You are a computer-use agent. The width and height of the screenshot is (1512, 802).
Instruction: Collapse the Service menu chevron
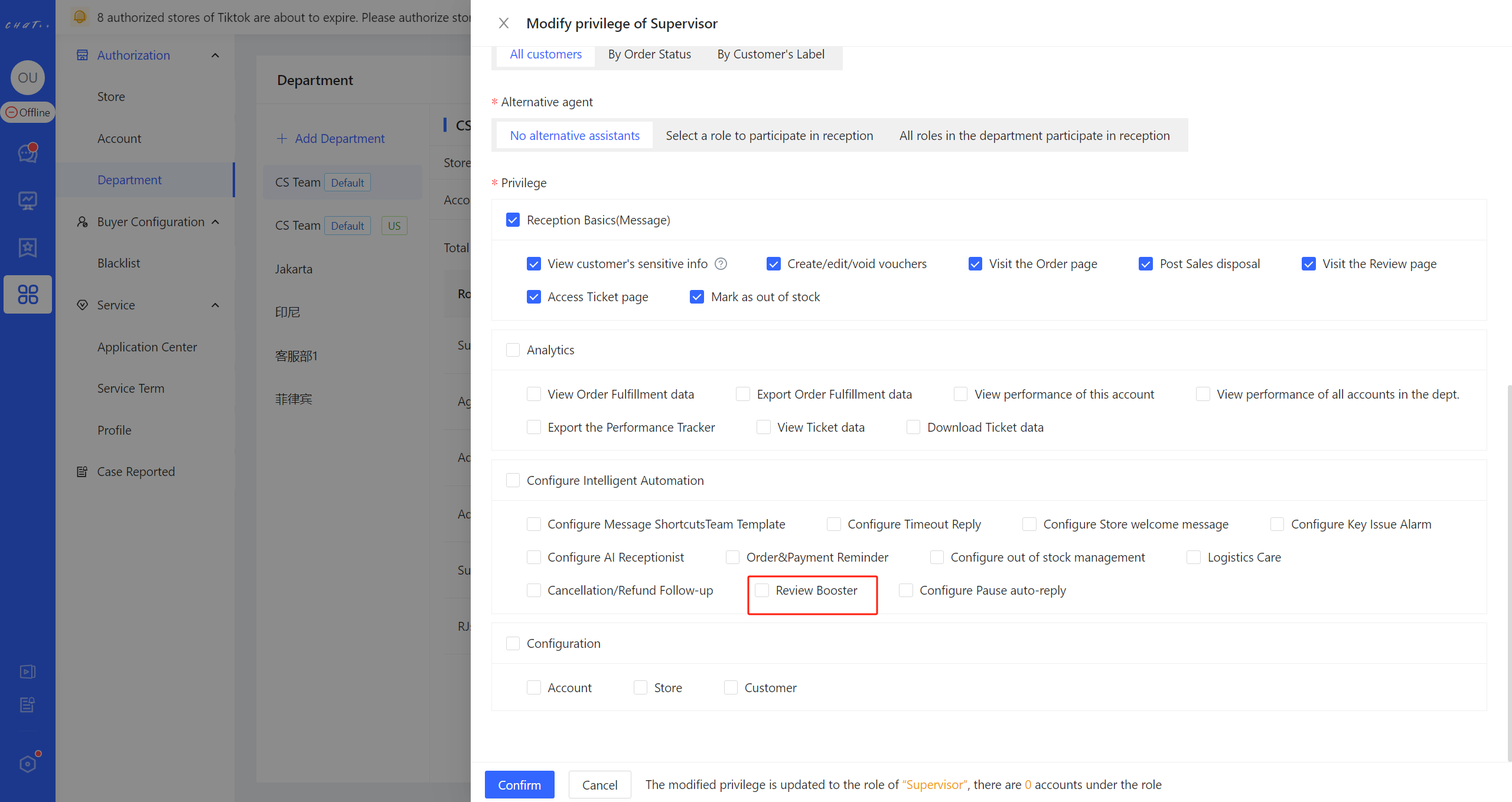pos(215,305)
